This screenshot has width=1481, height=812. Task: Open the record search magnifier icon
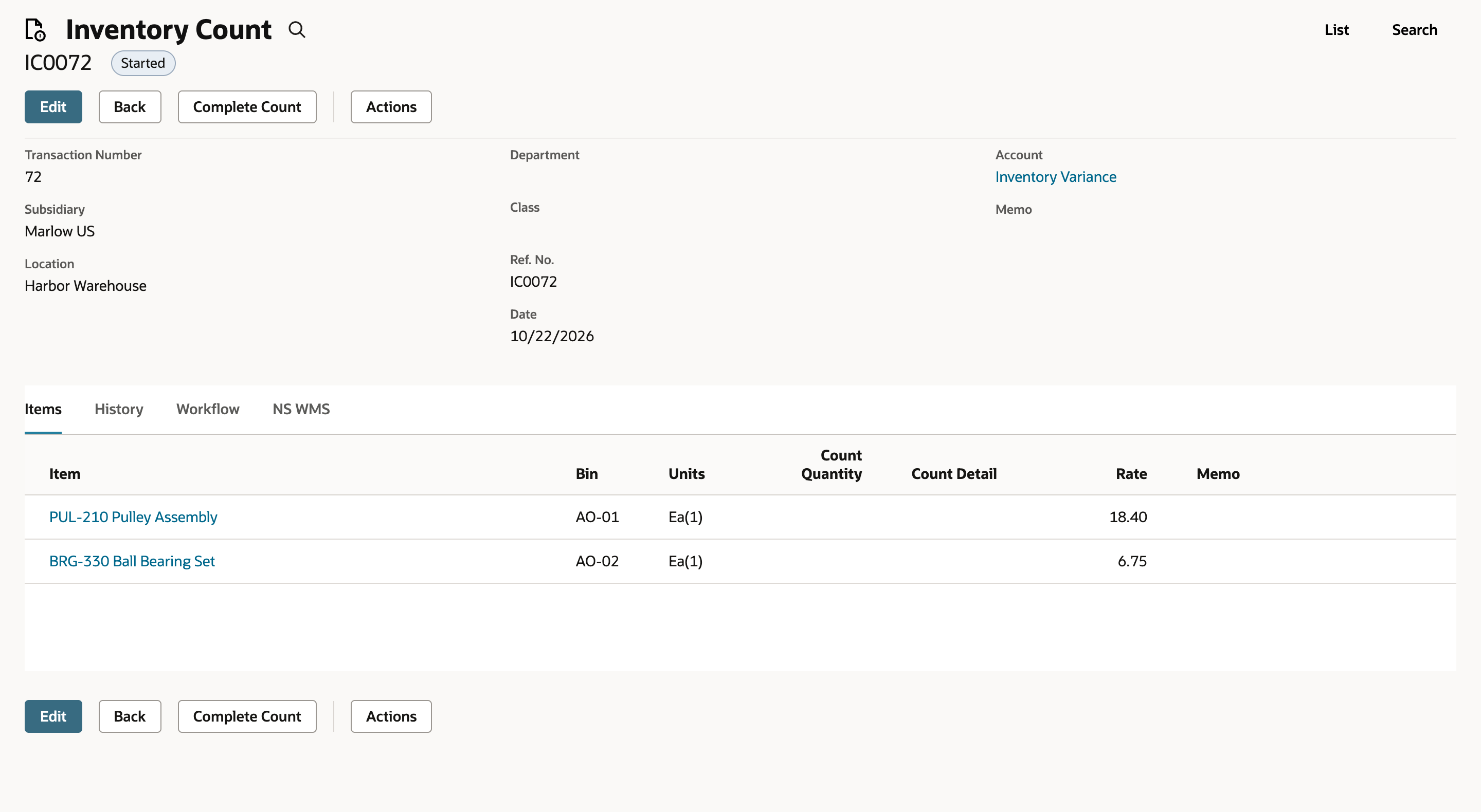point(297,29)
